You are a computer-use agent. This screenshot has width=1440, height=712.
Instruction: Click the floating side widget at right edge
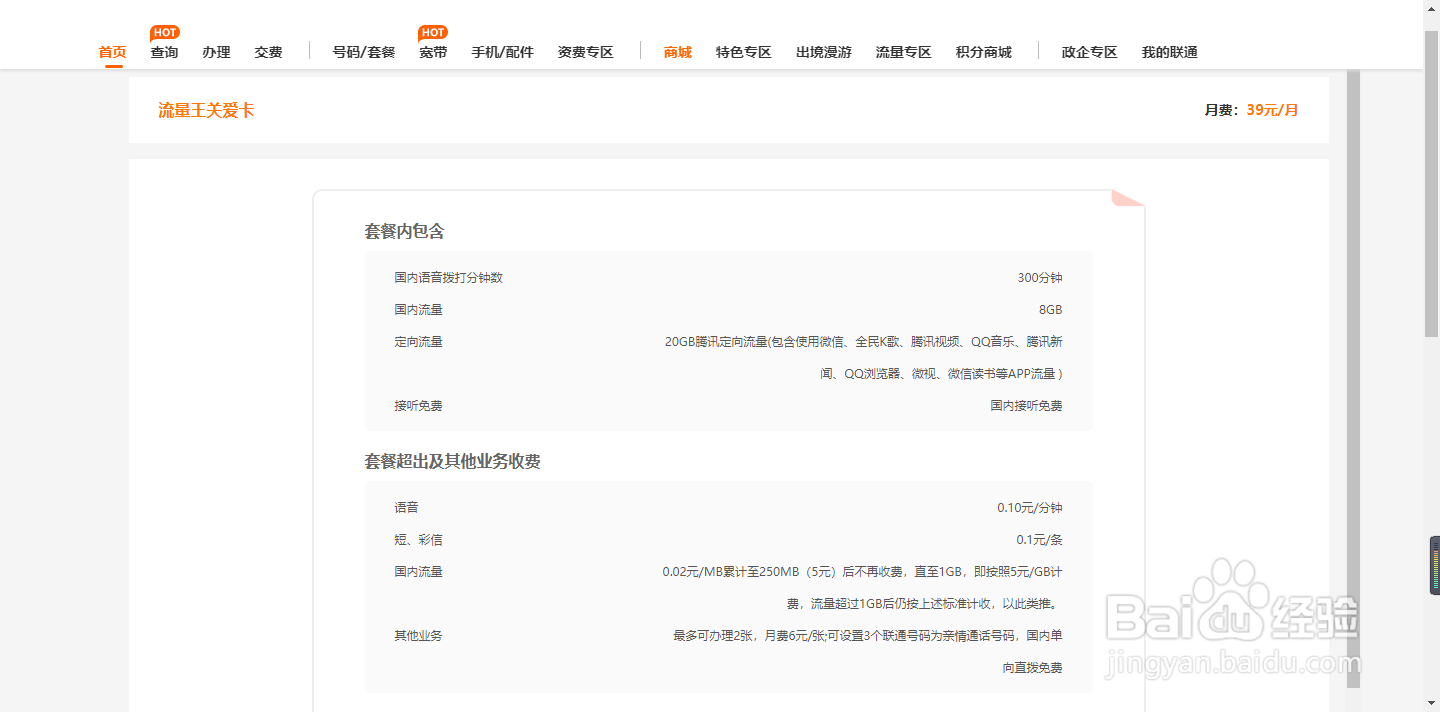[1435, 566]
